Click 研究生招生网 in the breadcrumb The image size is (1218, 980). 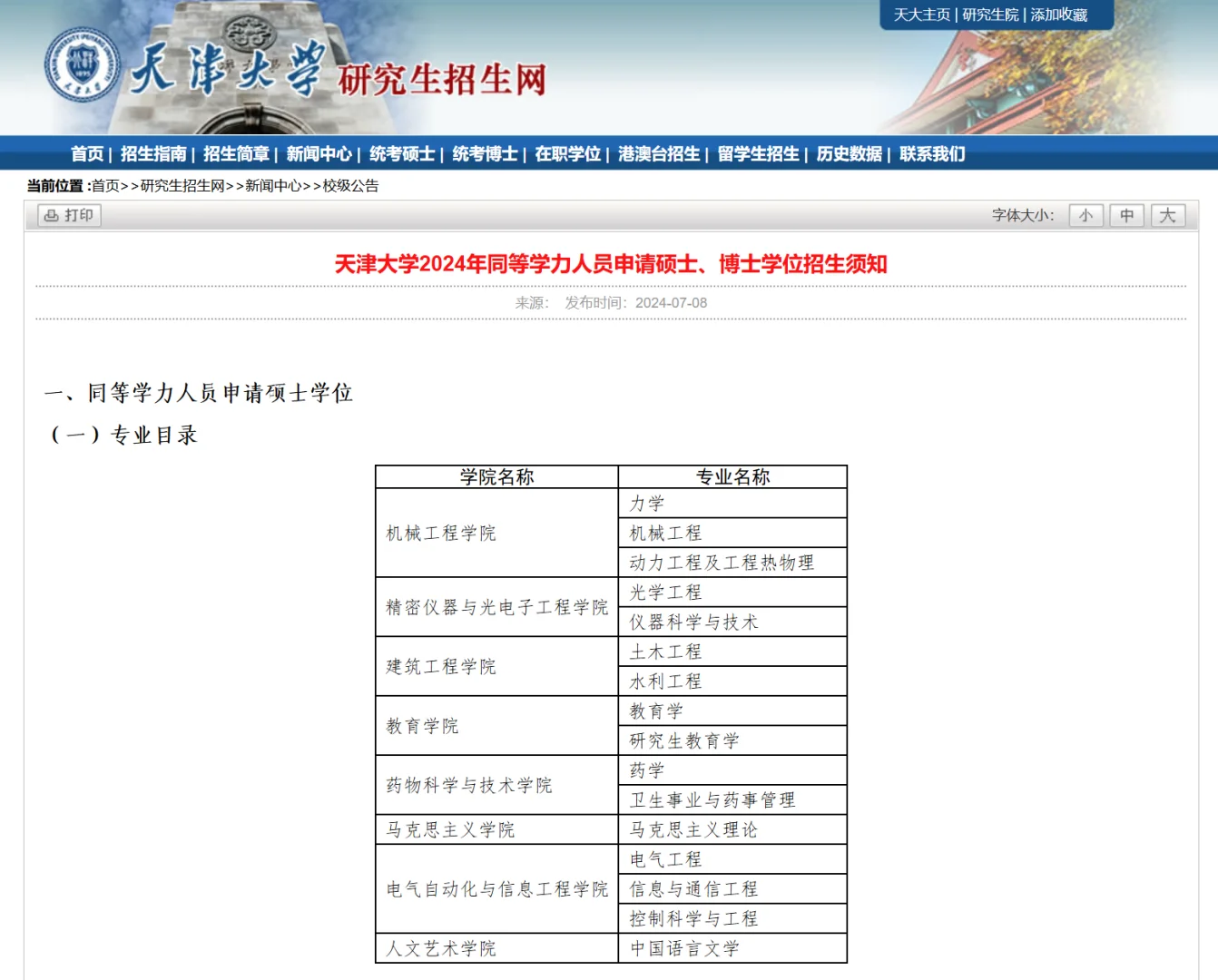tap(182, 186)
